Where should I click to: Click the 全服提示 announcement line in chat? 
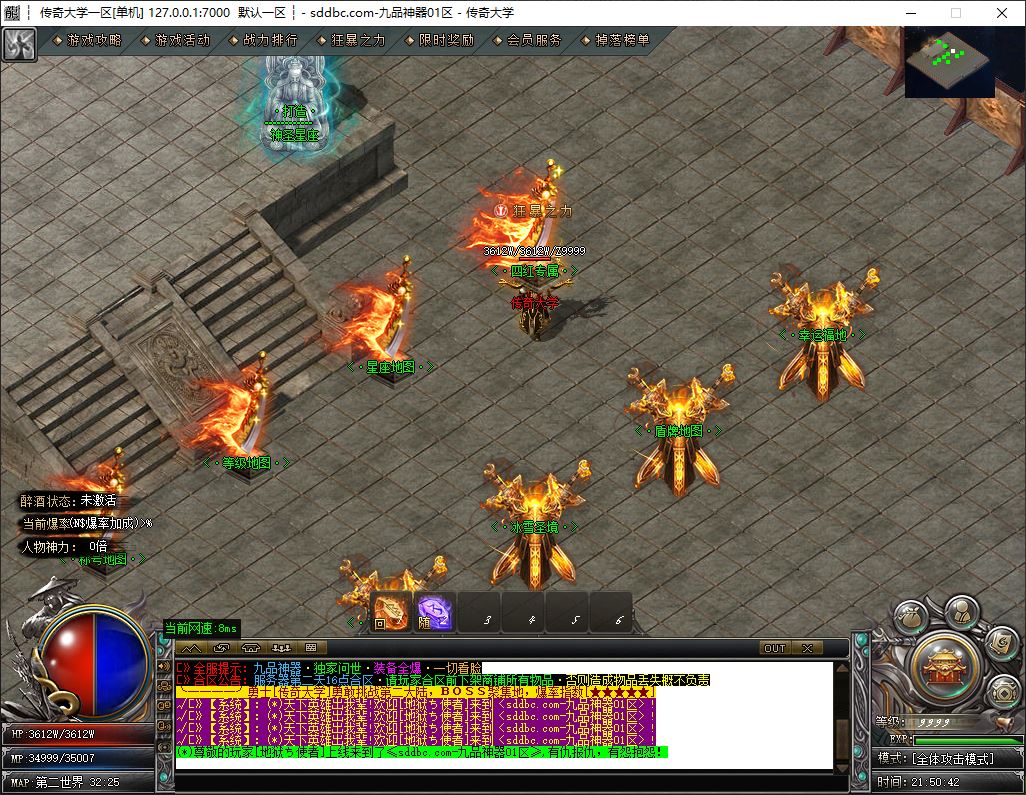pos(328,668)
